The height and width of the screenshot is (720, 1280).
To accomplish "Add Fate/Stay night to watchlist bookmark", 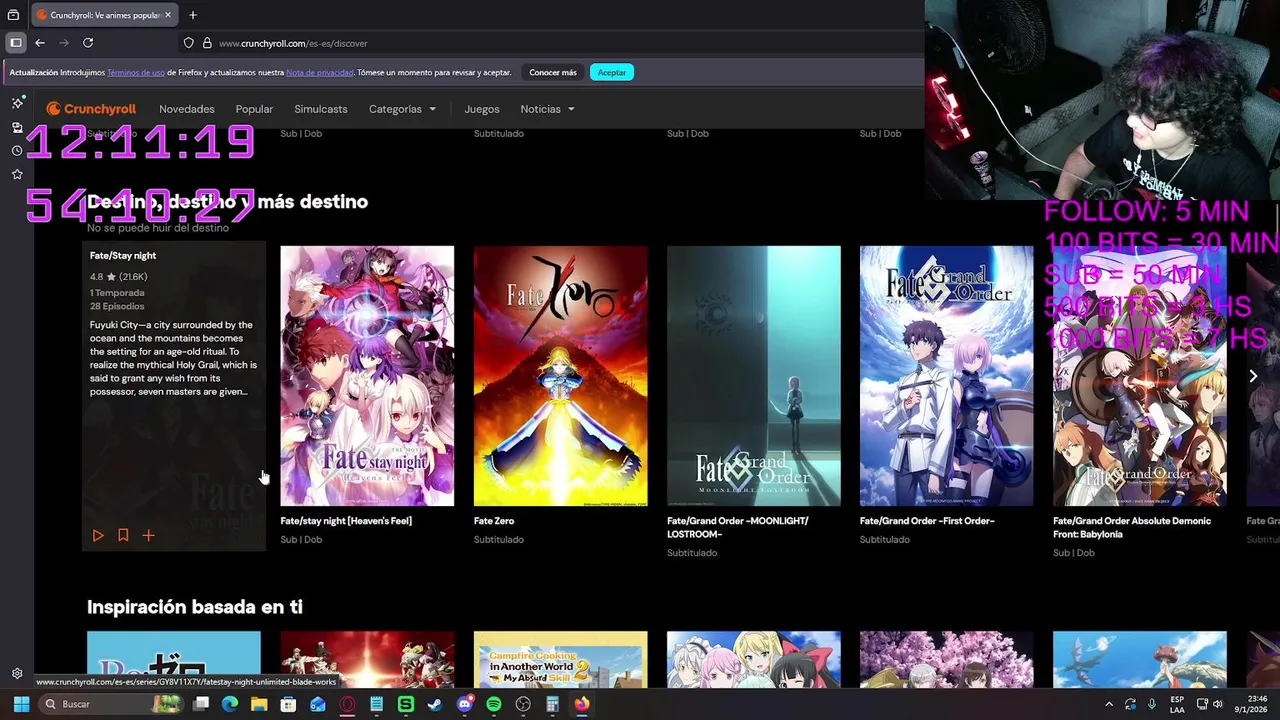I will point(123,536).
